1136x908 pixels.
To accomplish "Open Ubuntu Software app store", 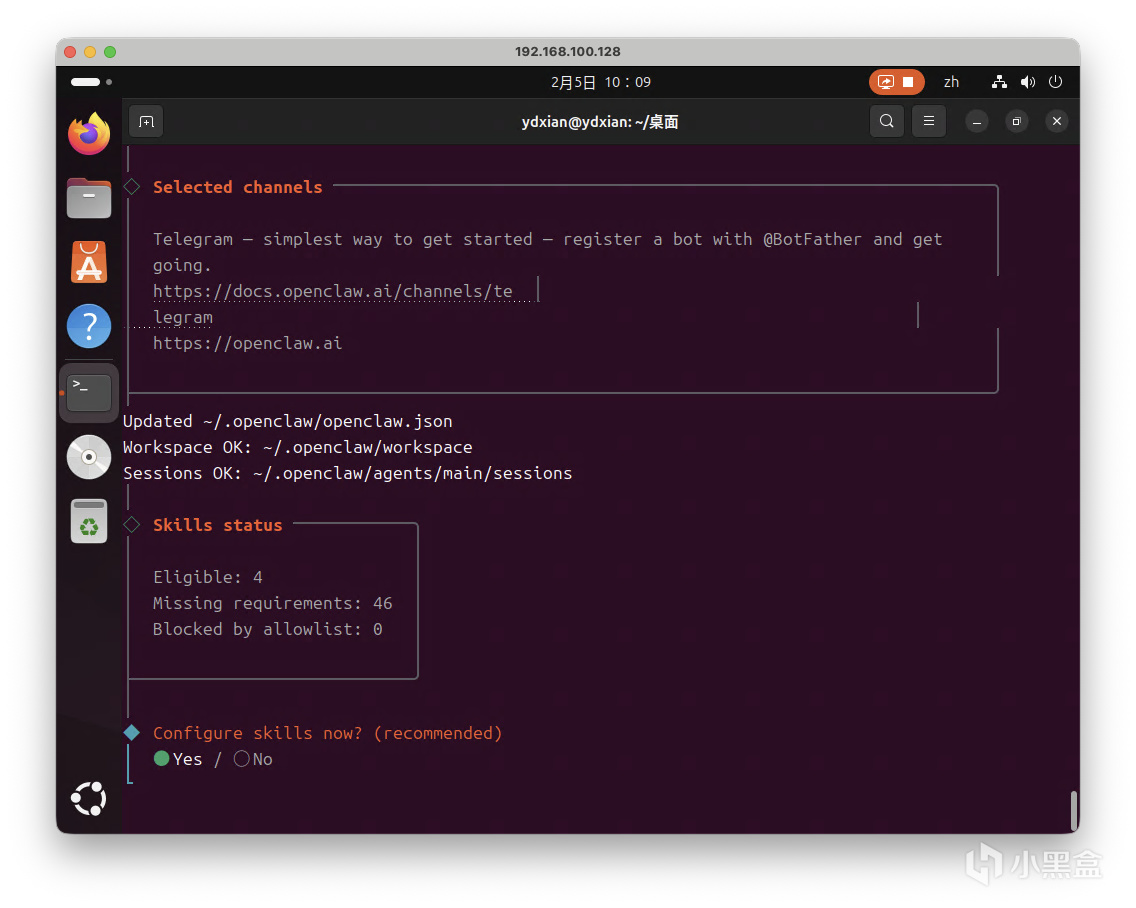I will coord(89,262).
